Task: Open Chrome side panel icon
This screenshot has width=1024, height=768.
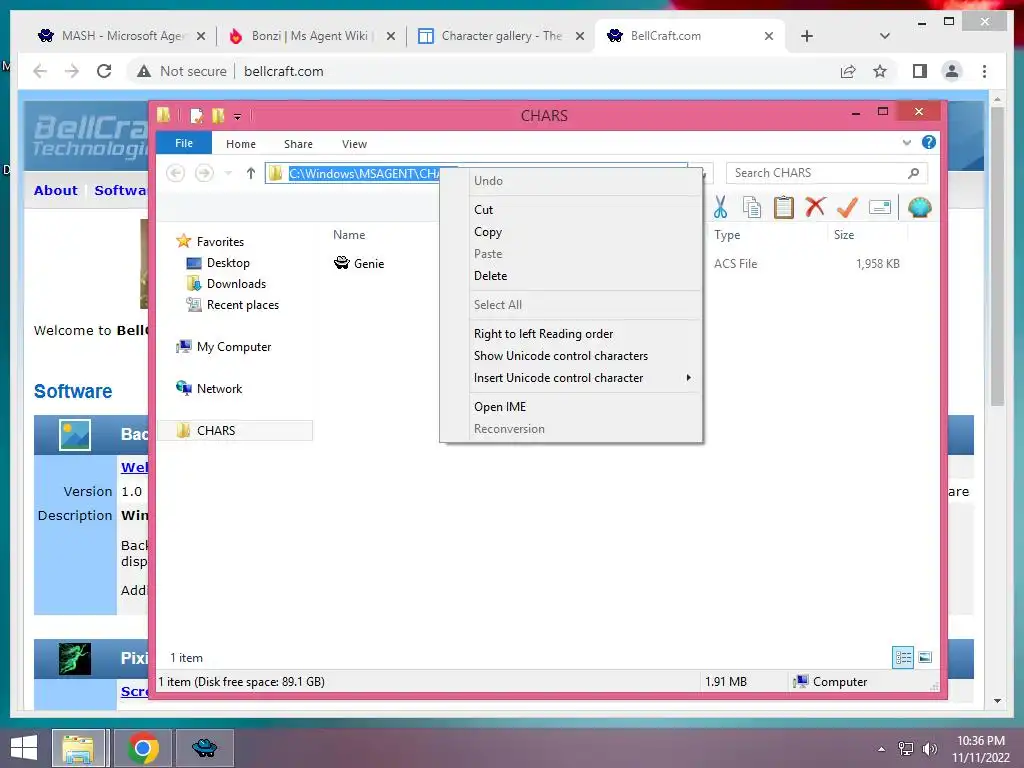Action: point(920,71)
